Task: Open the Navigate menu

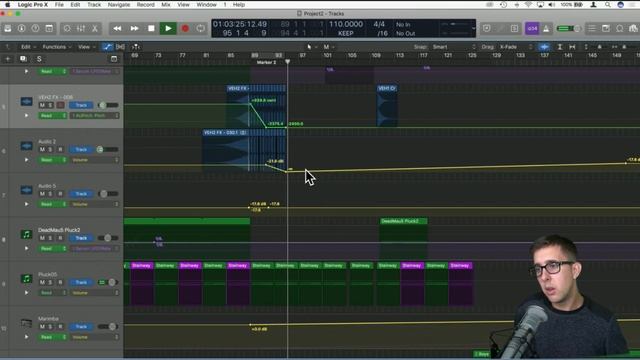Action: pyautogui.click(x=119, y=5)
